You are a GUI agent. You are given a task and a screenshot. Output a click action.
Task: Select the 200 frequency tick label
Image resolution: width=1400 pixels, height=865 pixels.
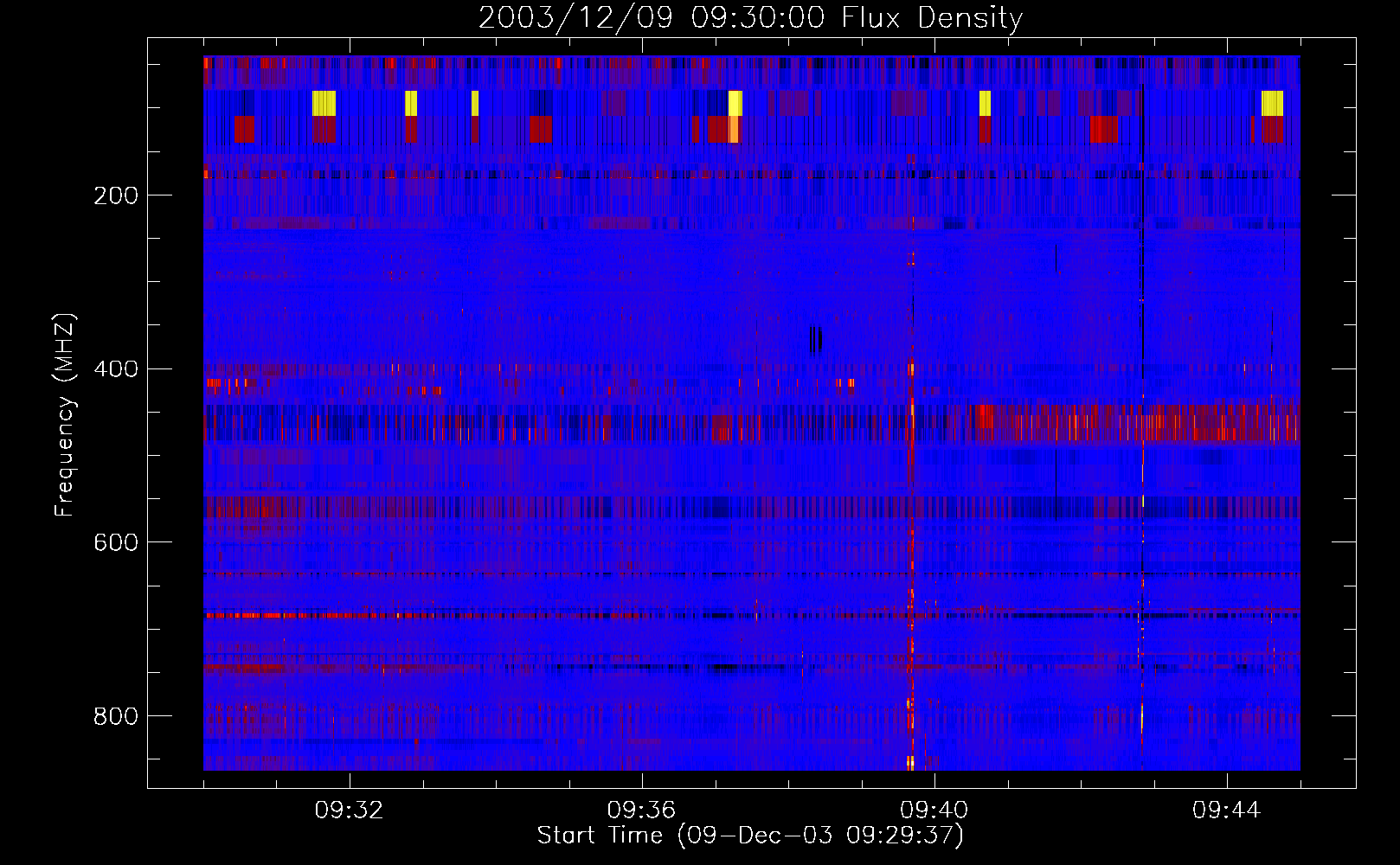click(x=116, y=195)
